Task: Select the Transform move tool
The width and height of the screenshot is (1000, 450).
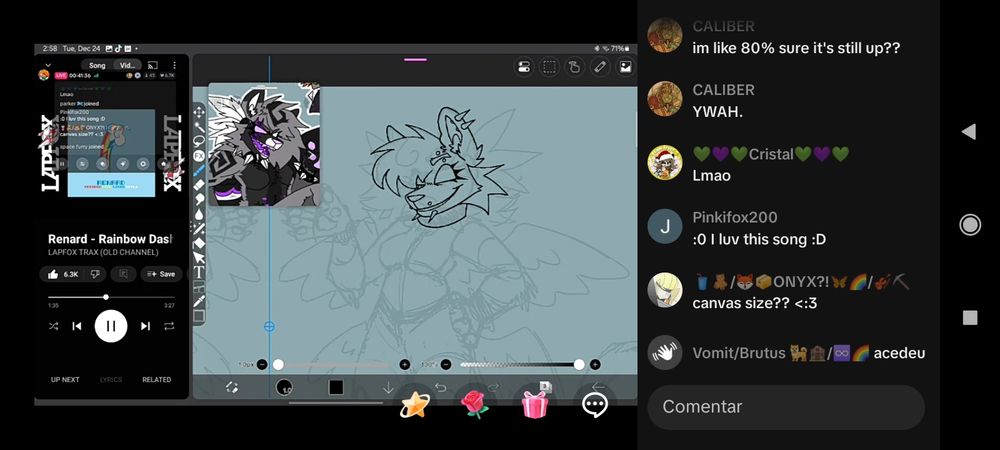Action: click(x=199, y=112)
